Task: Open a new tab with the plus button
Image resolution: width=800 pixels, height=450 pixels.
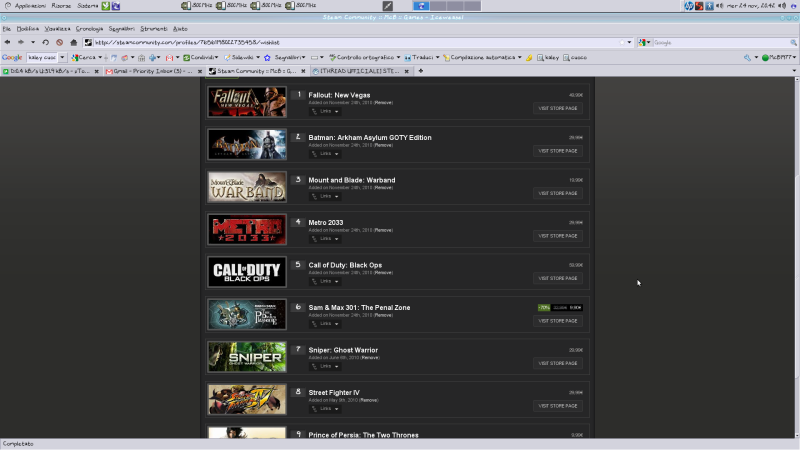Action: click(x=420, y=71)
